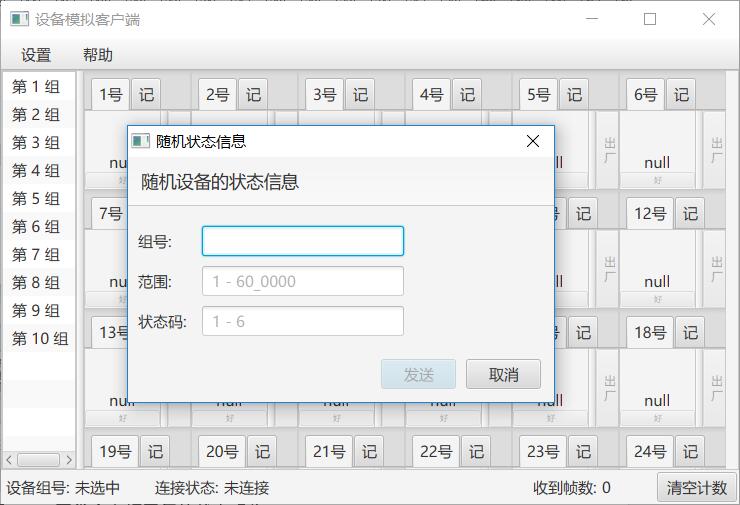Click the 记 button next to 22号
The width and height of the screenshot is (740, 505).
click(x=477, y=451)
